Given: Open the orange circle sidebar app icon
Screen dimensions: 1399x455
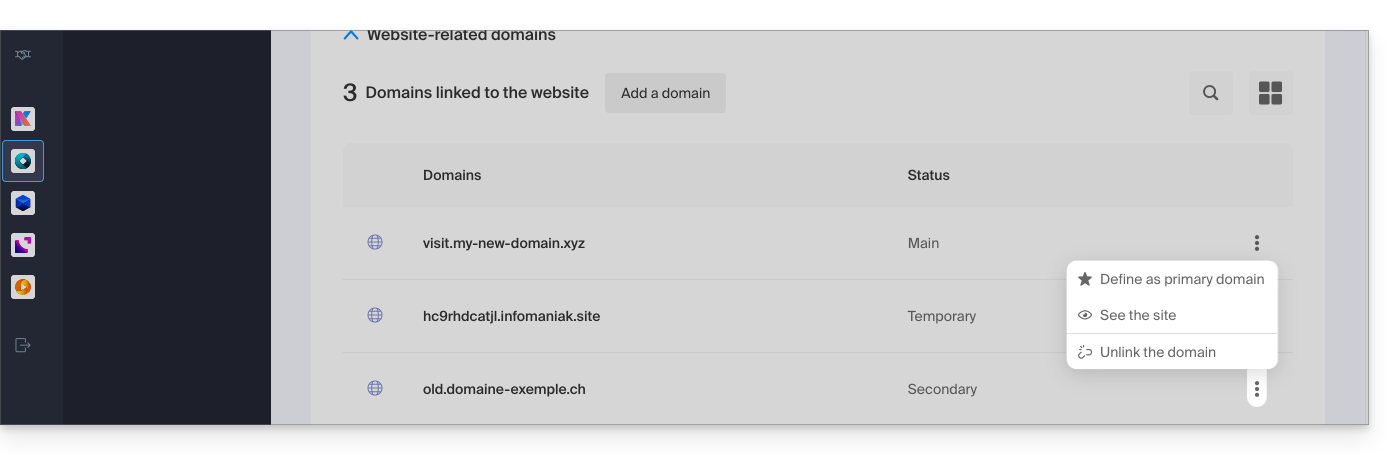Looking at the screenshot, I should (22, 287).
